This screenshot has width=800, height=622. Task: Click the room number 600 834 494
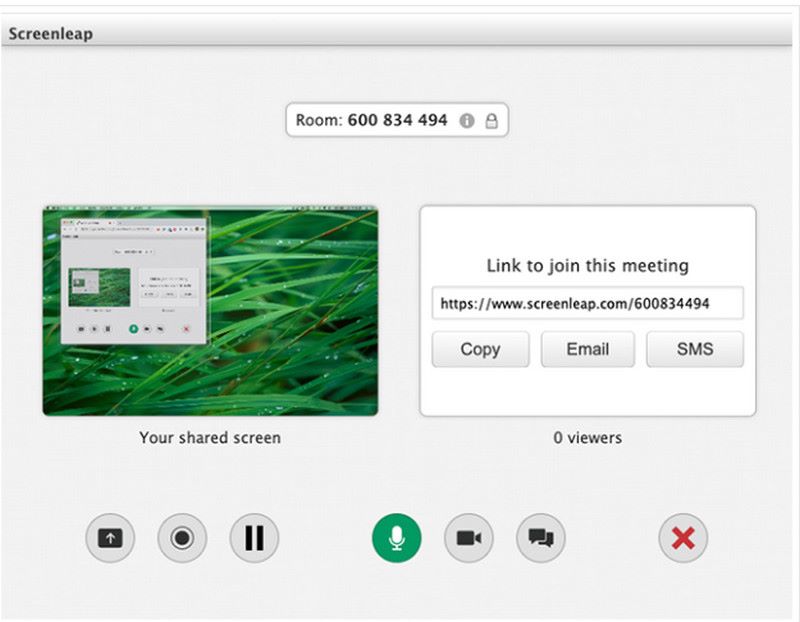(x=397, y=120)
